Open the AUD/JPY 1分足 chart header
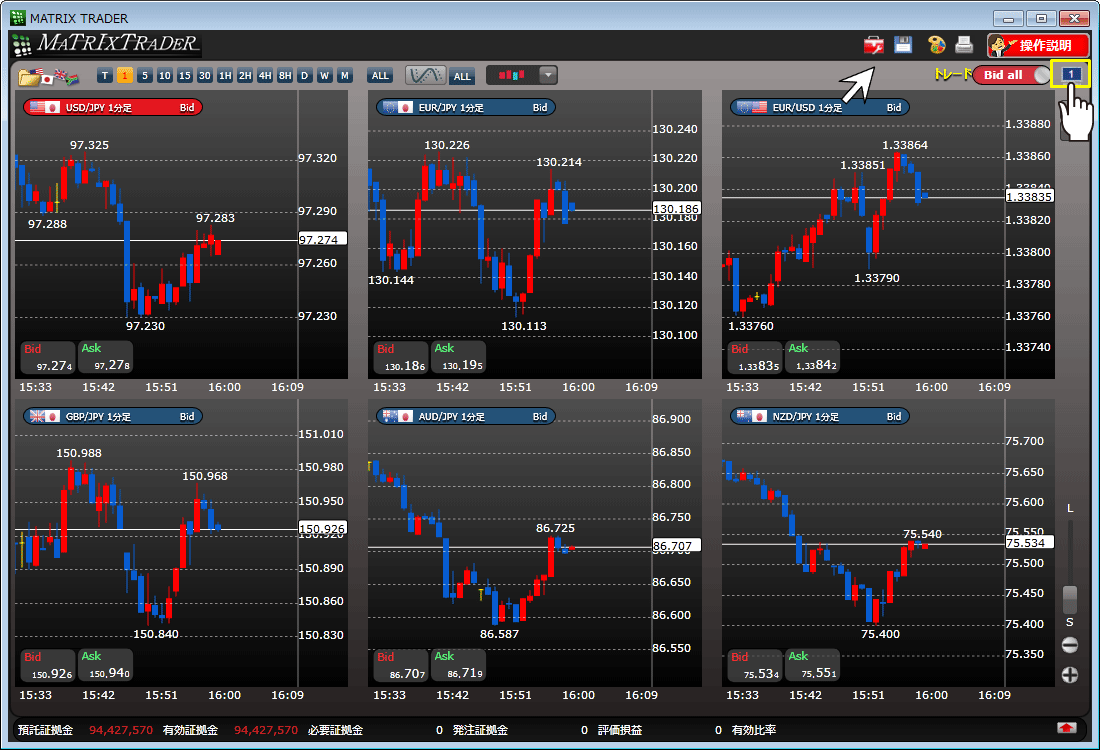 click(466, 416)
